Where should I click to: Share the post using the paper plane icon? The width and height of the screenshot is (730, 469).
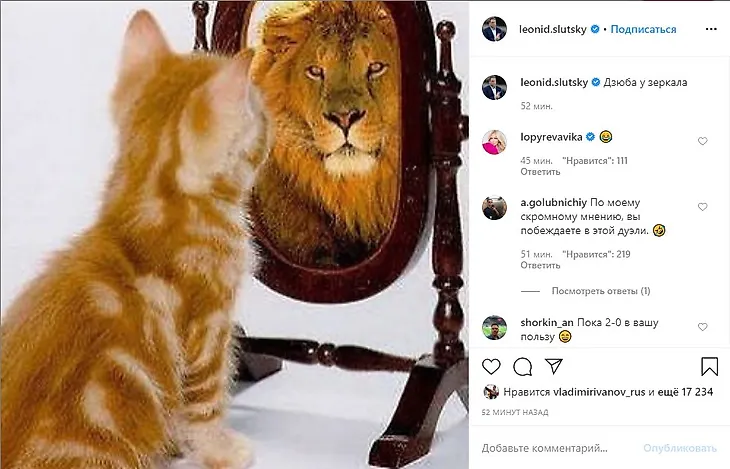(552, 366)
